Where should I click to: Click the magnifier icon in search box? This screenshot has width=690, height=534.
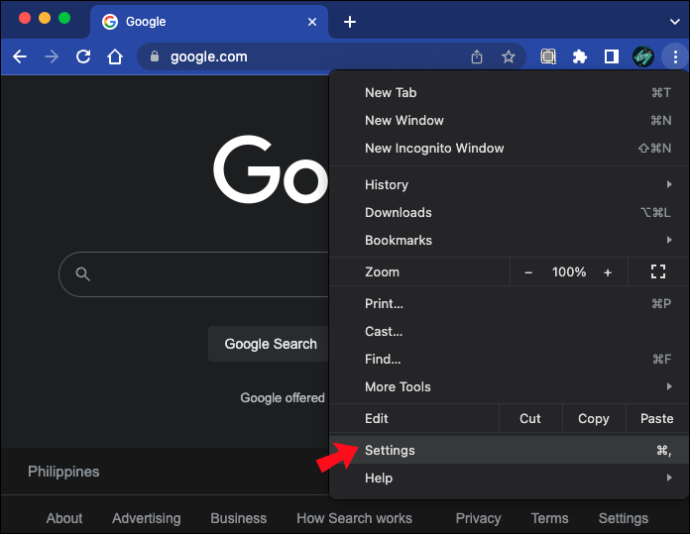point(82,274)
